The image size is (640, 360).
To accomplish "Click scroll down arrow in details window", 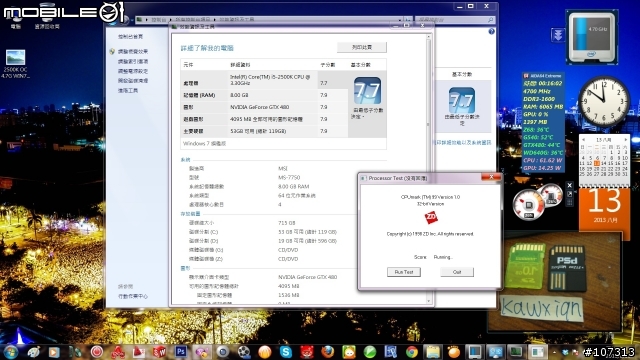I will point(429,301).
